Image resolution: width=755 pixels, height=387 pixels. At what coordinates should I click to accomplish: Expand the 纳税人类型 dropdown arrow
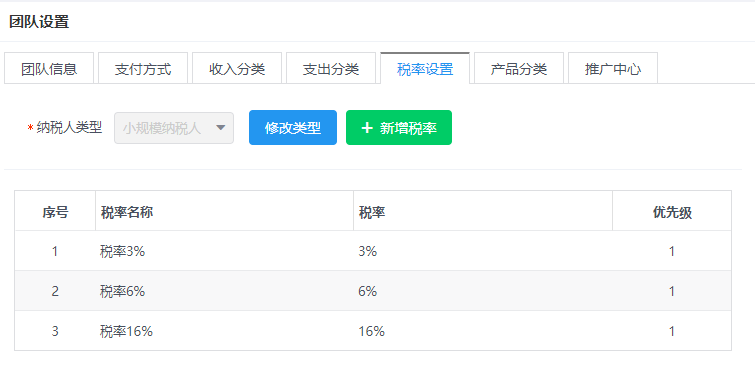point(221,128)
